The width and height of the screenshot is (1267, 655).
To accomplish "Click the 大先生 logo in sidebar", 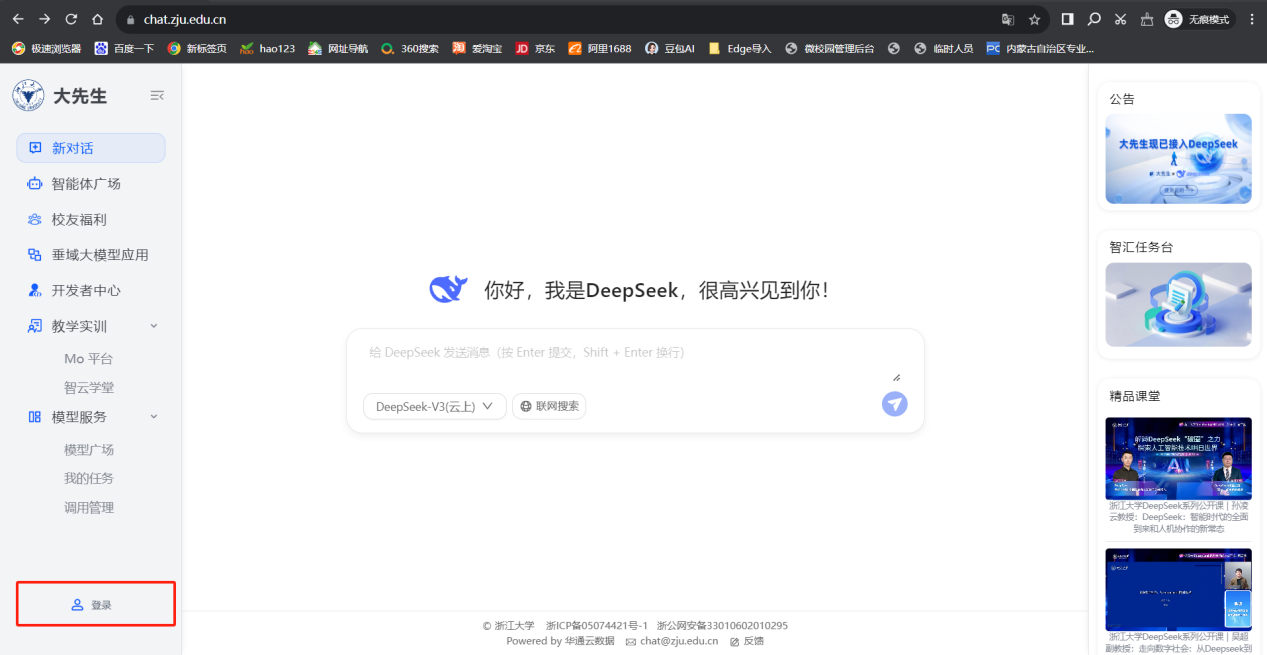I will click(x=59, y=96).
